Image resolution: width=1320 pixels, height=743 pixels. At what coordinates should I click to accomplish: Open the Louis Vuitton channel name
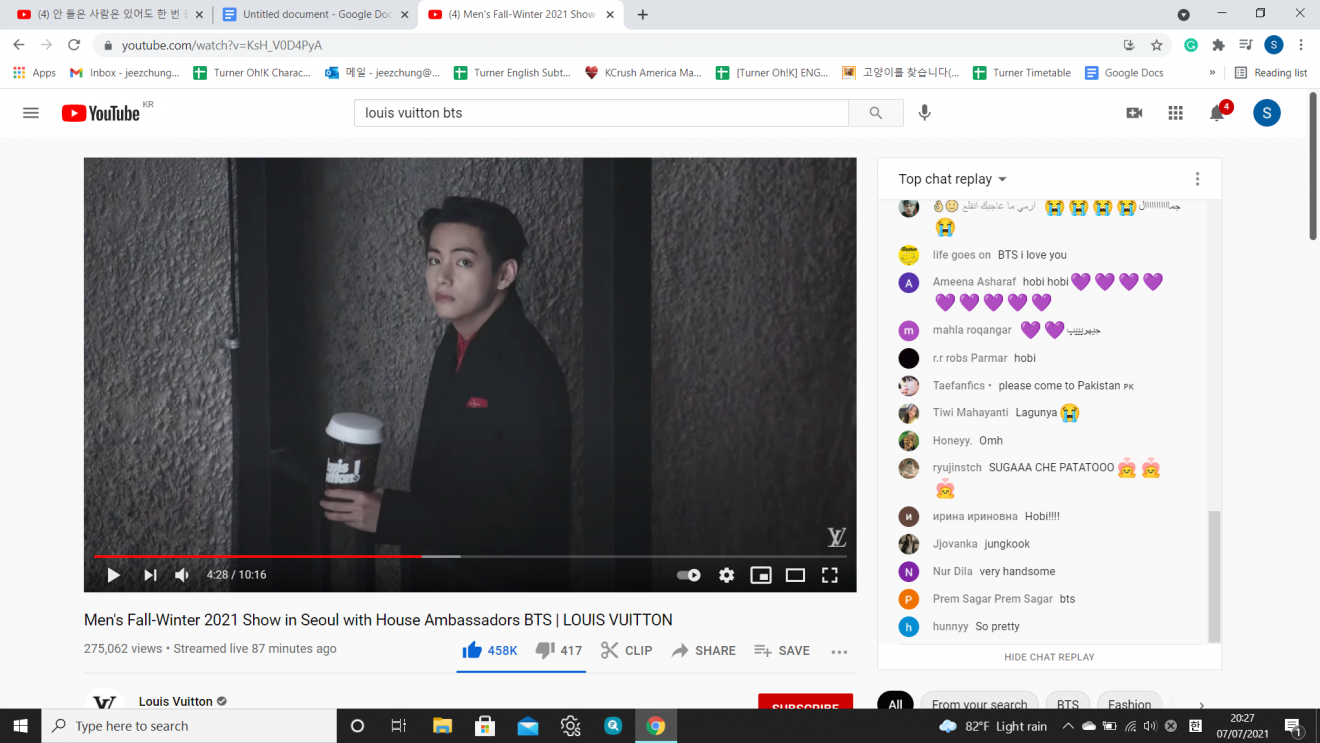click(176, 701)
